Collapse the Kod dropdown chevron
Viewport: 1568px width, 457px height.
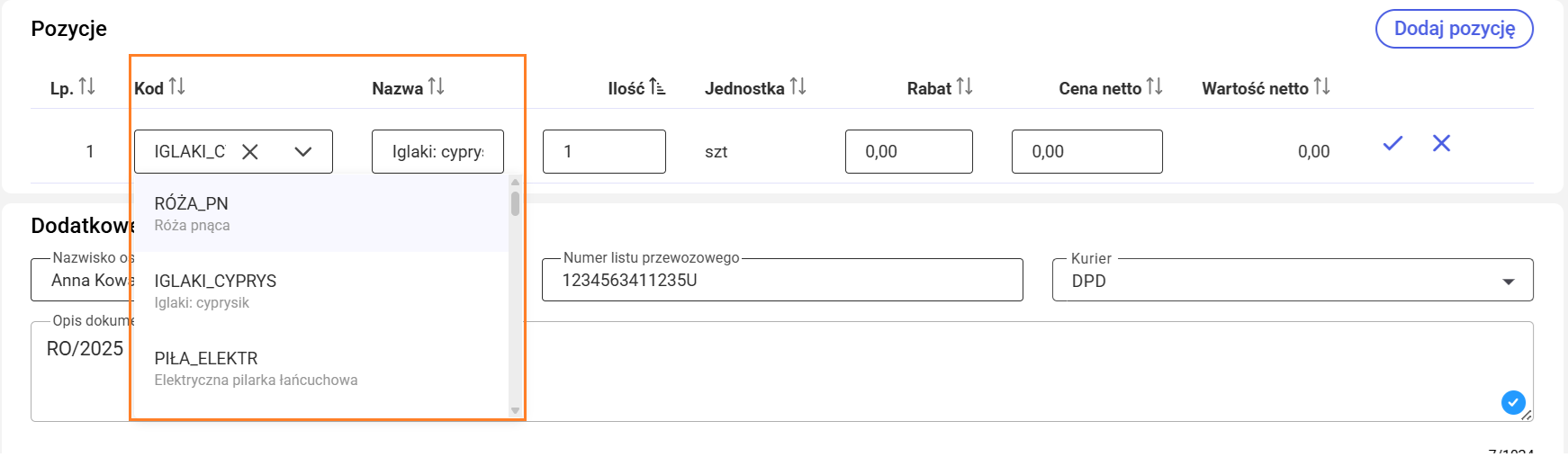tap(303, 152)
